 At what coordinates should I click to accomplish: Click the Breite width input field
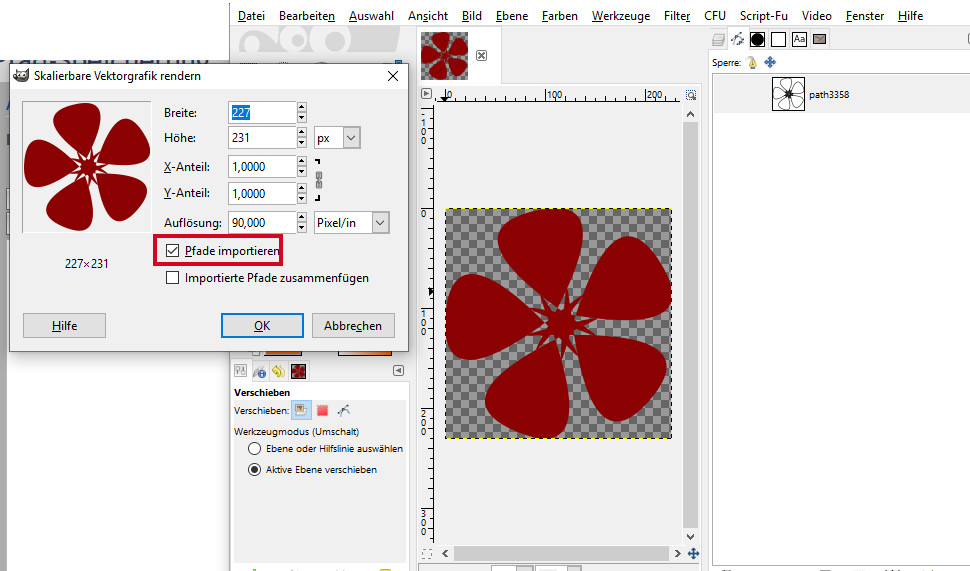click(262, 113)
